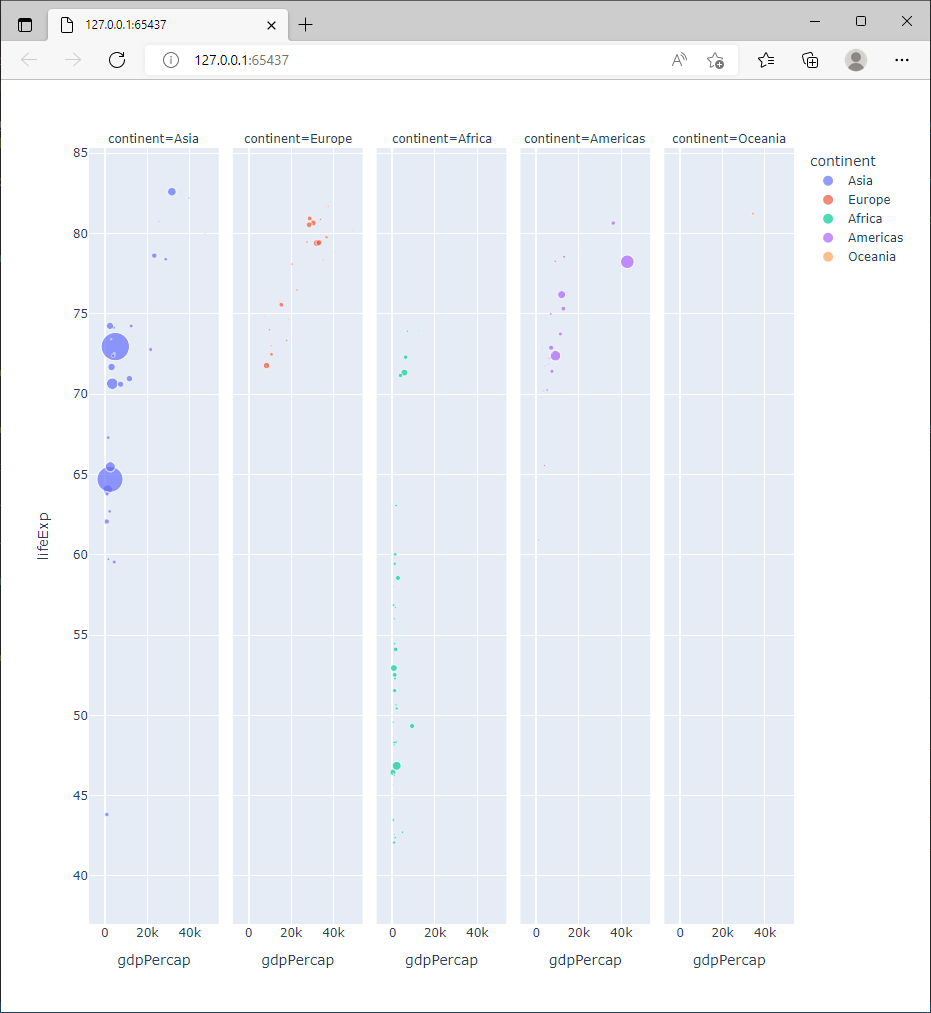Add this page to favorites
Screen dimensions: 931x1013
[715, 60]
